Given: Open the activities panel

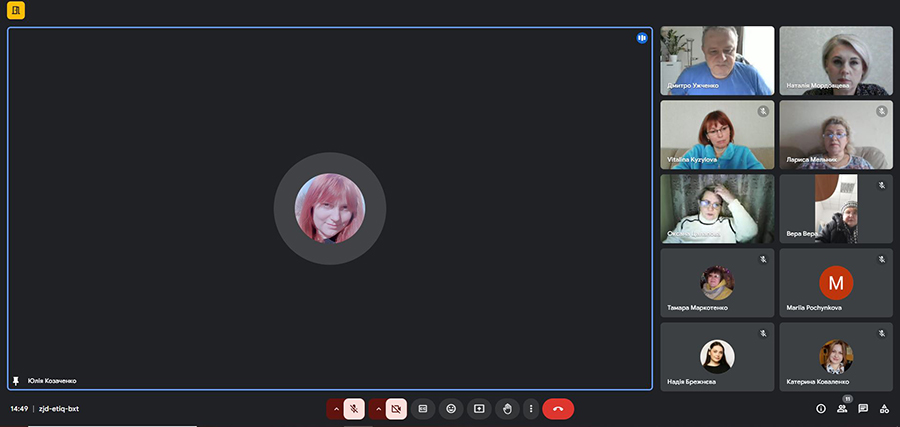Looking at the screenshot, I should click(884, 408).
